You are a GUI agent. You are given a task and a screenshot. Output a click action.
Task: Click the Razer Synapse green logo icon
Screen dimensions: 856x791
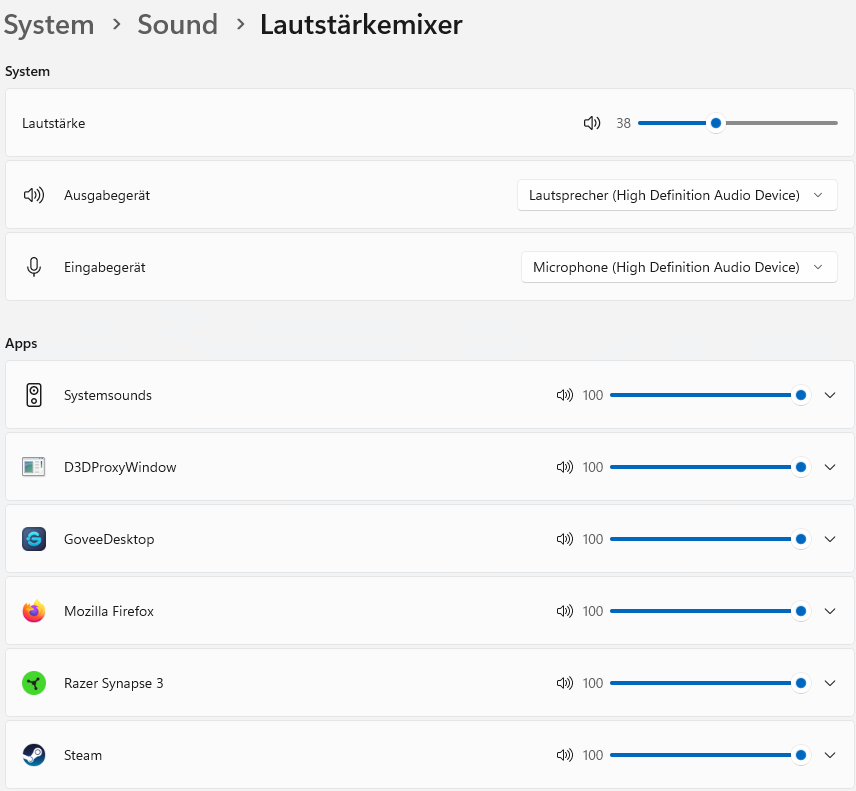click(34, 683)
